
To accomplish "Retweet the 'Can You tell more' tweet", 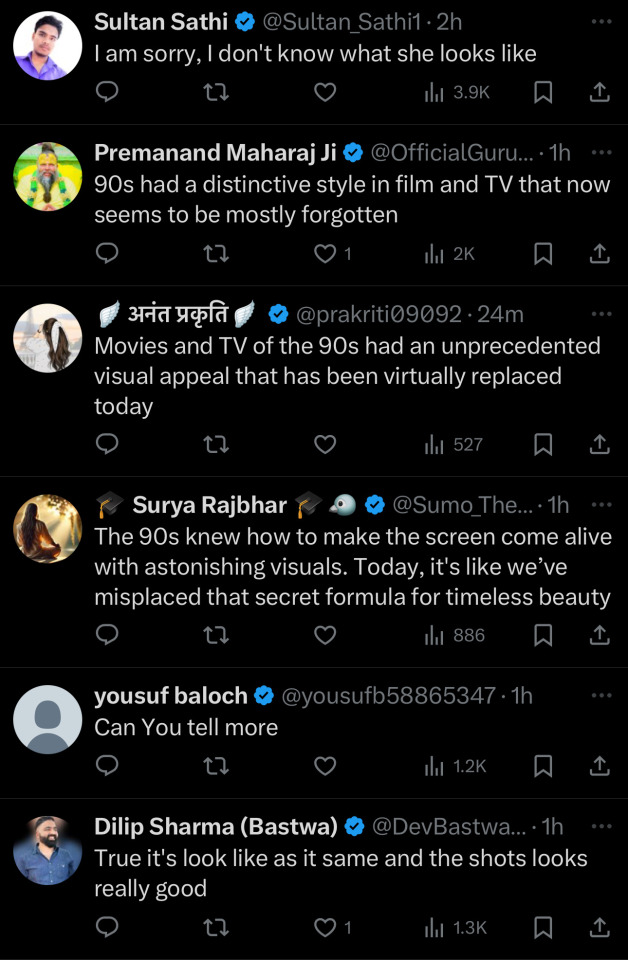I will point(216,766).
